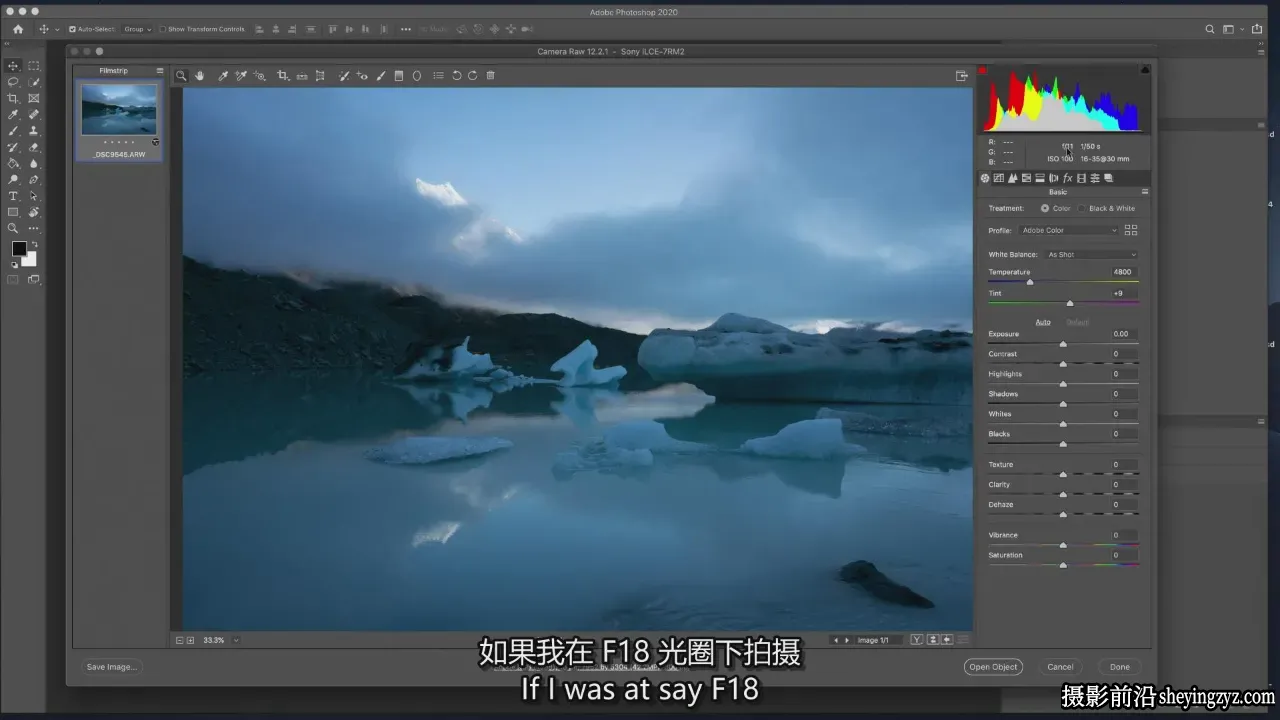Open the Group dropdown in options bar
1280x720 pixels.
pyautogui.click(x=137, y=29)
